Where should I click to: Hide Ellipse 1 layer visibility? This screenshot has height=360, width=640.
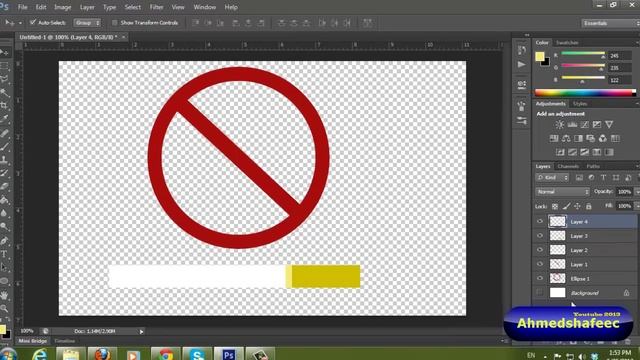(540, 278)
